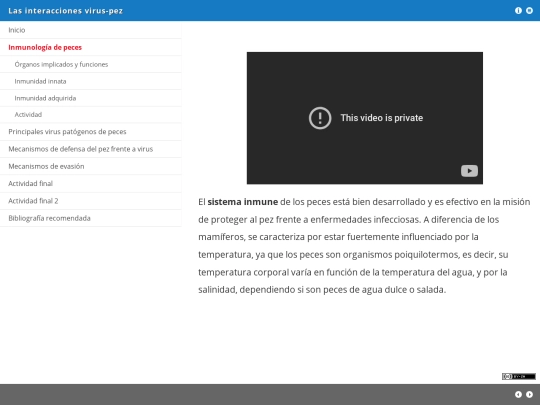Click the video error exclamation icon
Viewport: 540px width, 405px height.
point(320,118)
